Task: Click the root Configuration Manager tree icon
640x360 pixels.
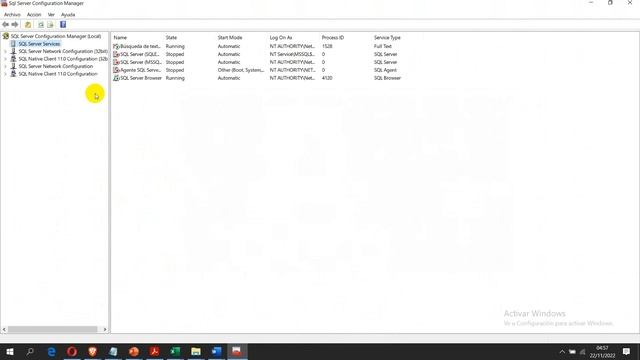Action: pyautogui.click(x=6, y=36)
